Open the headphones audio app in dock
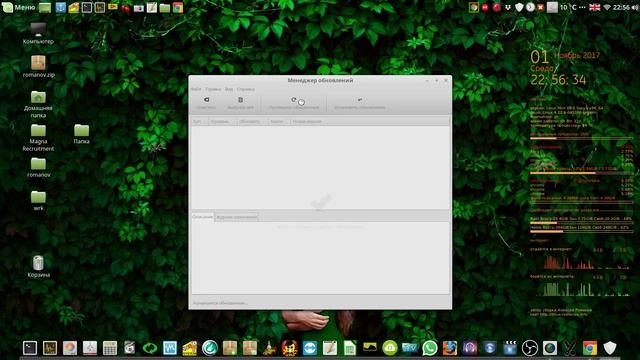Screen dimensions: 640x360 [470, 348]
